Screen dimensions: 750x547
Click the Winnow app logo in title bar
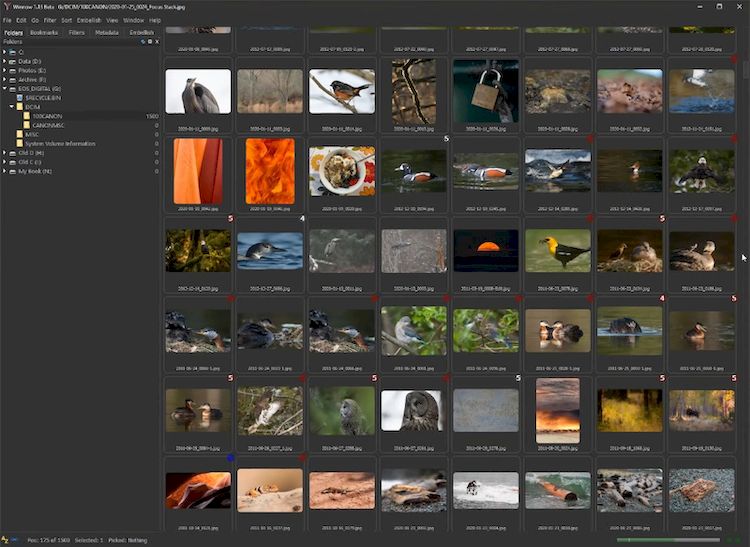click(7, 6)
